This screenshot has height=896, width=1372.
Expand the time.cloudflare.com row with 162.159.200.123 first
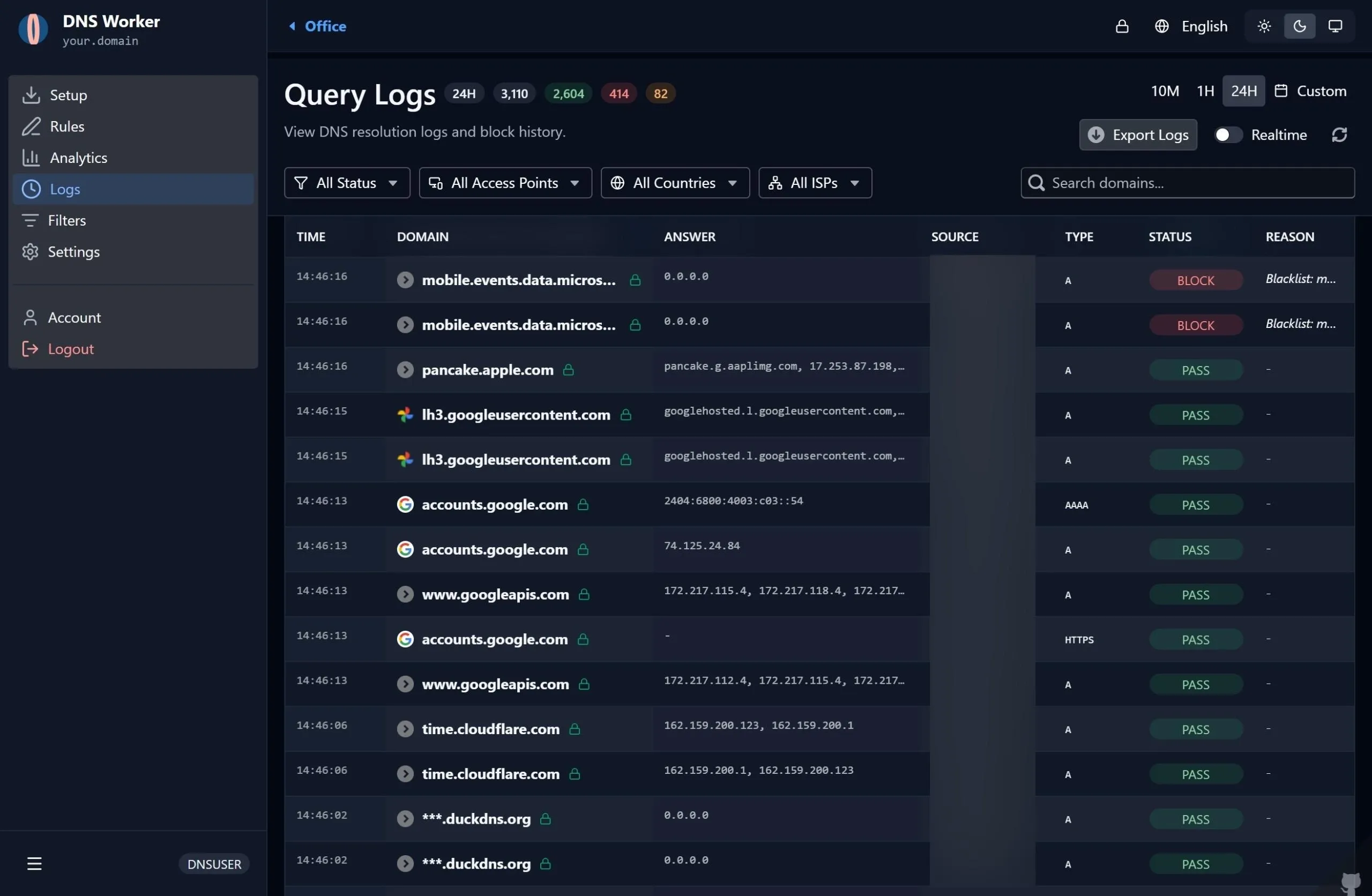pyautogui.click(x=405, y=729)
